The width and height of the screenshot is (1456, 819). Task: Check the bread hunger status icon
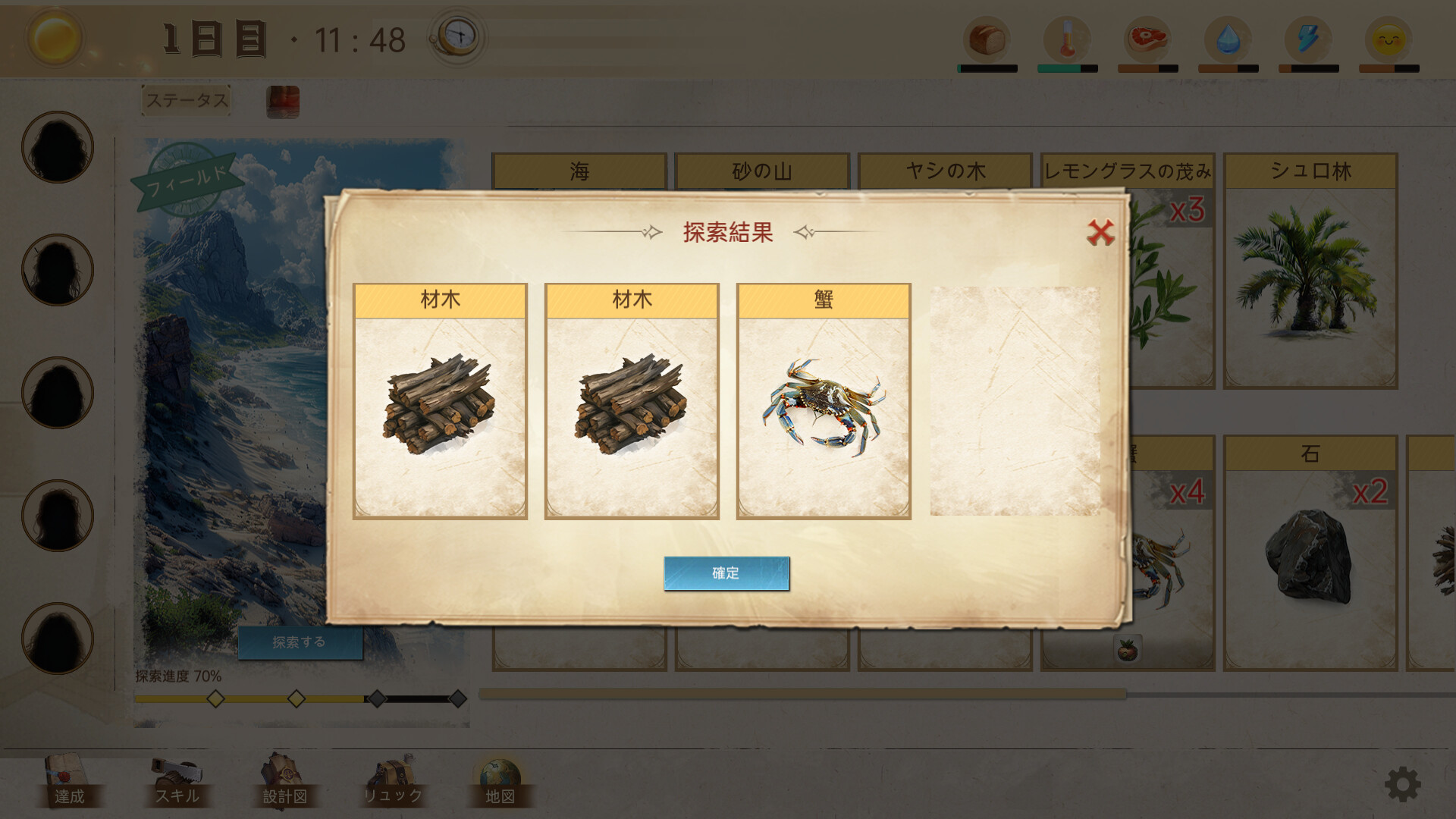coord(987,39)
